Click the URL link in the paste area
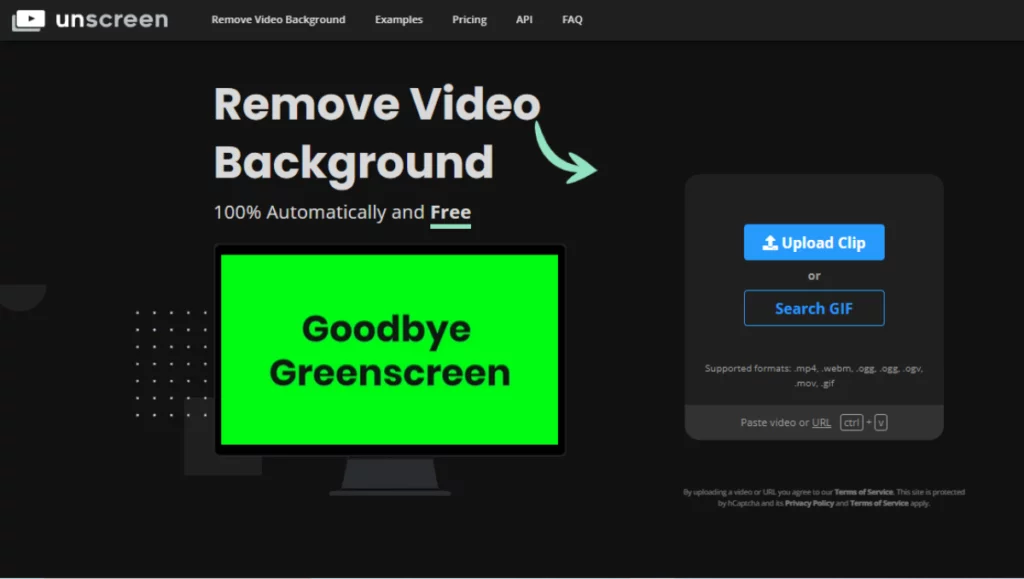This screenshot has width=1024, height=579. click(x=821, y=422)
